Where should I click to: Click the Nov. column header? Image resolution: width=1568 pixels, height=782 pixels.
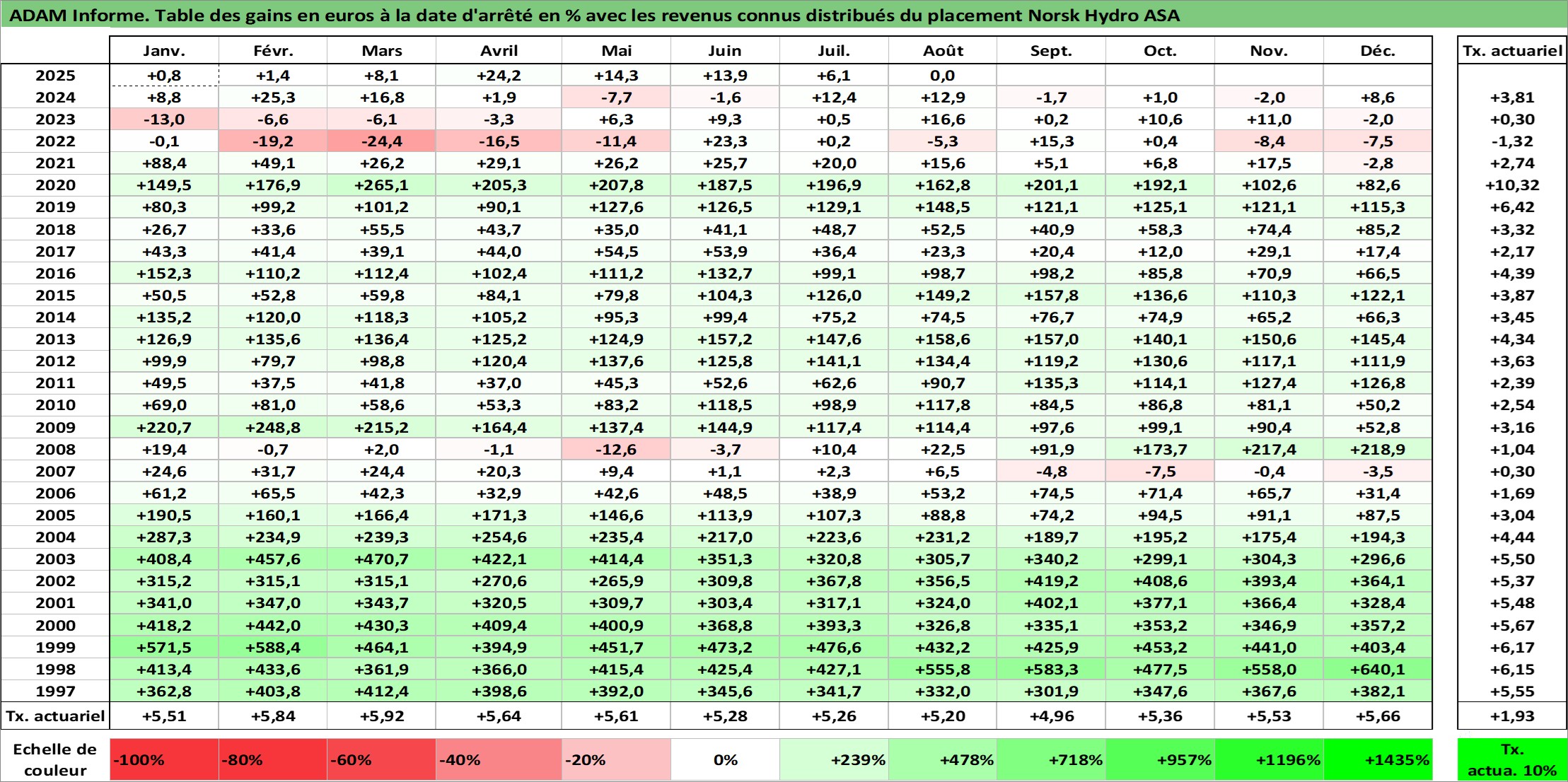click(1269, 50)
